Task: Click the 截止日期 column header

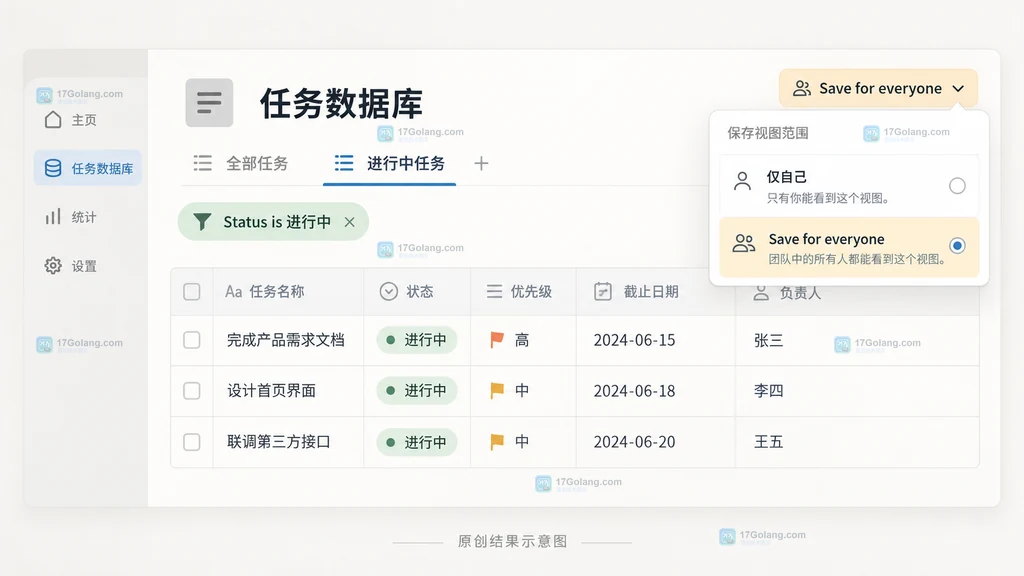Action: 656,291
